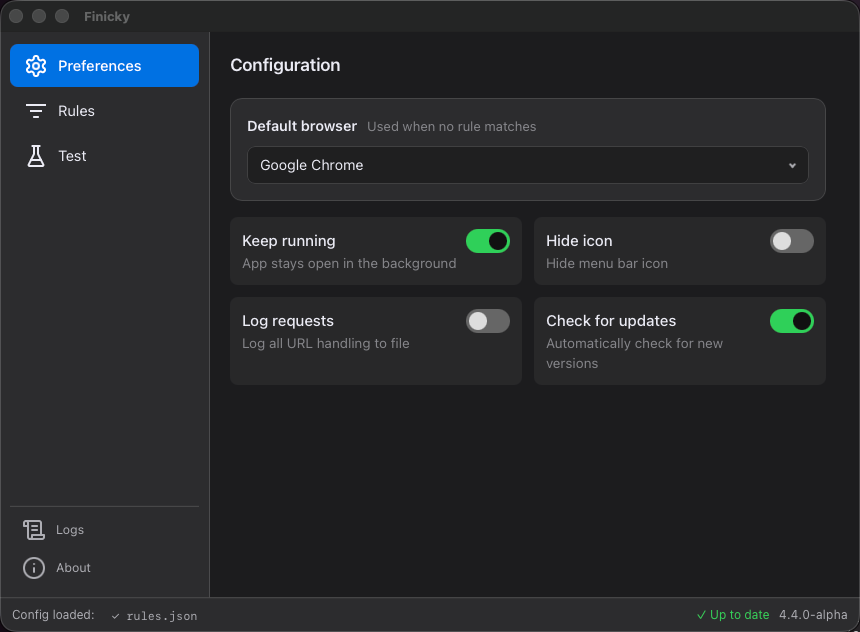Open the About page
The image size is (860, 632).
73,568
